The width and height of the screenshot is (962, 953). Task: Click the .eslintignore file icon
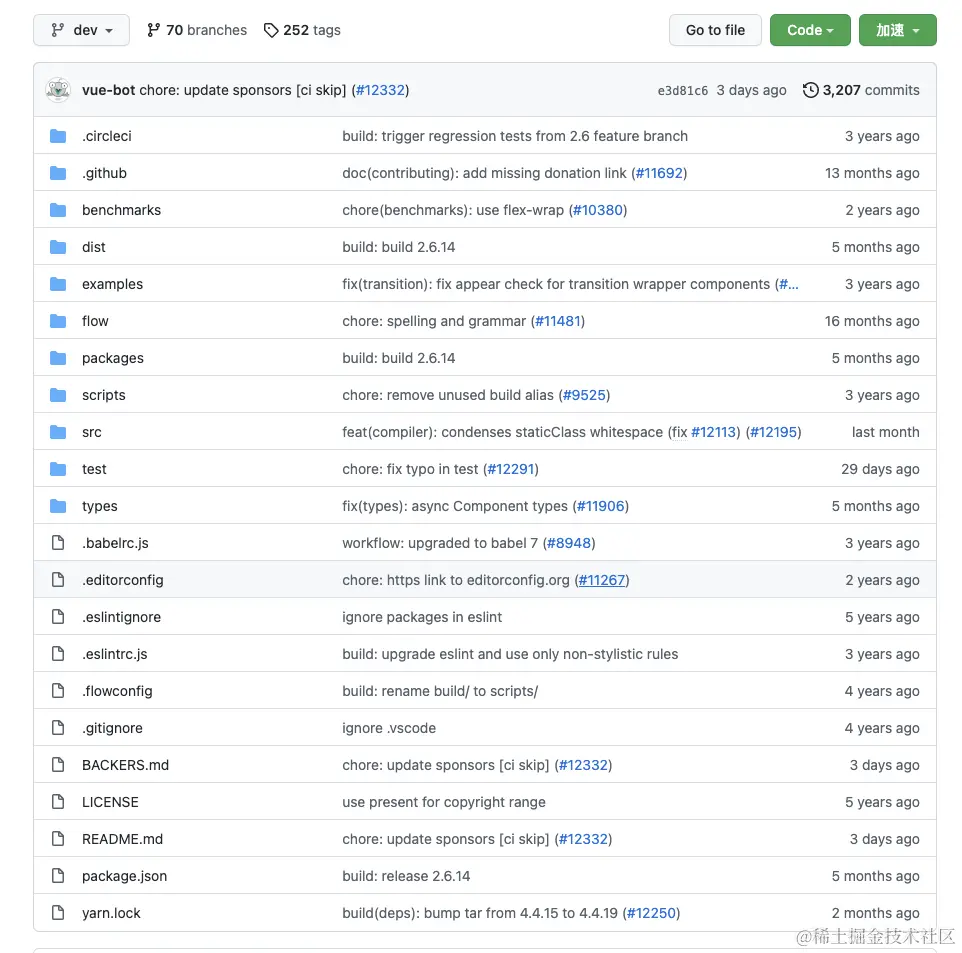coord(58,617)
